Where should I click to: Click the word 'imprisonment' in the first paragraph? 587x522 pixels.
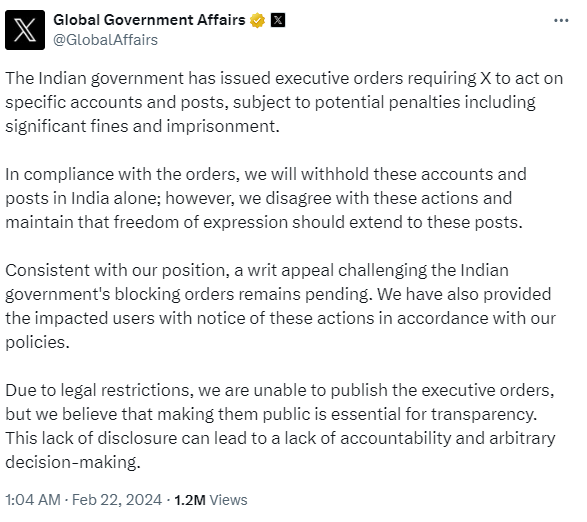tap(221, 127)
